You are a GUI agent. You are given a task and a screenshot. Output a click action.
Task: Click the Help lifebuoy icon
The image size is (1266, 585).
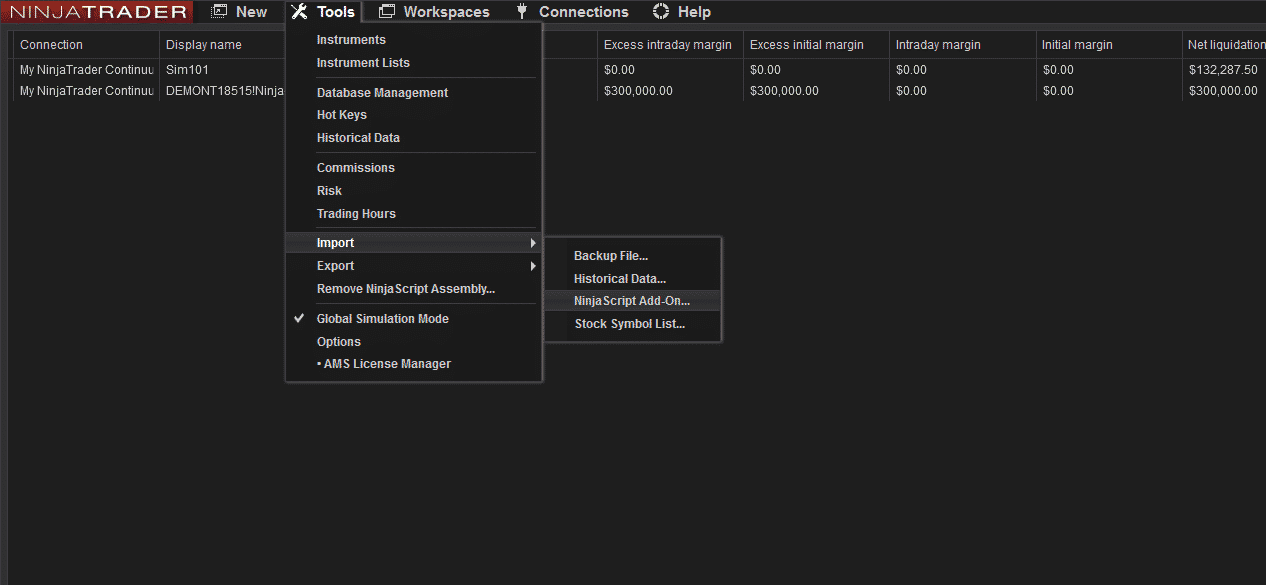pyautogui.click(x=660, y=12)
